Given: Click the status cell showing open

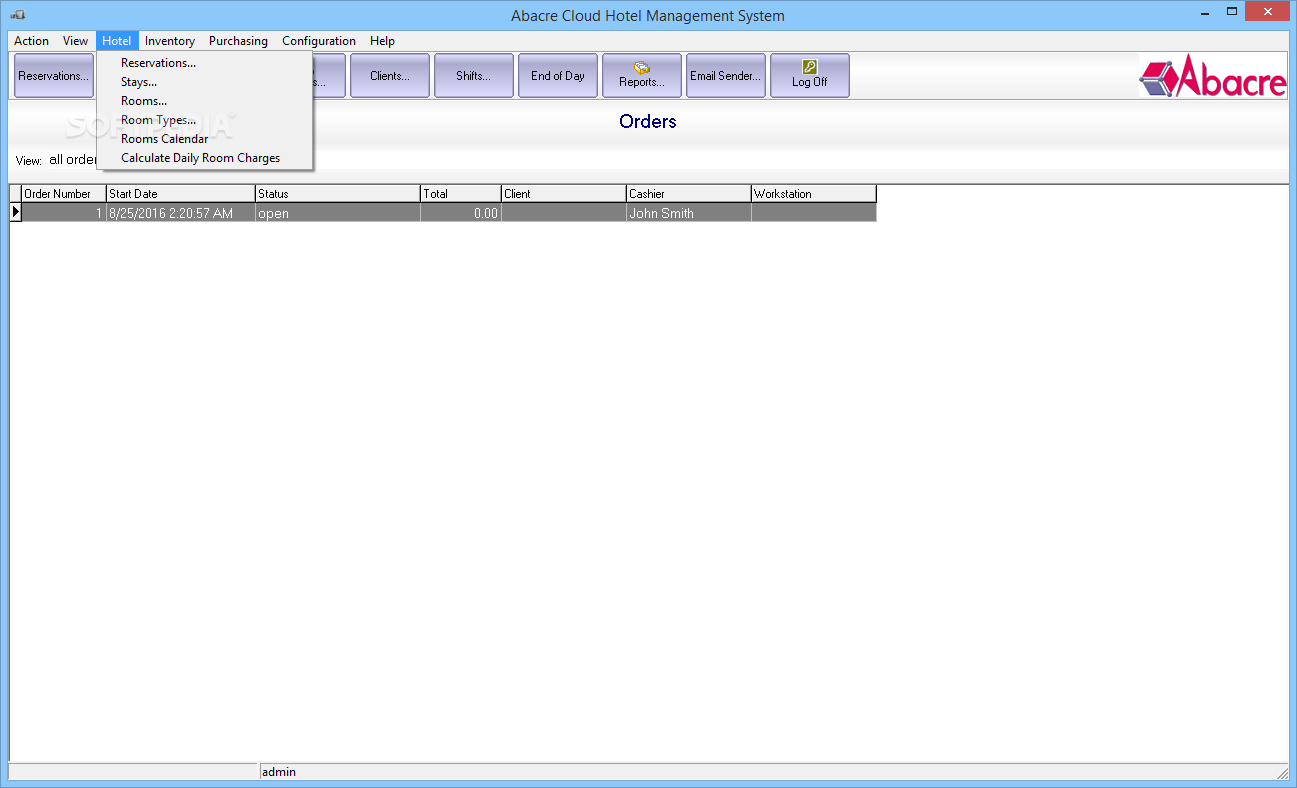Looking at the screenshot, I should (x=338, y=213).
